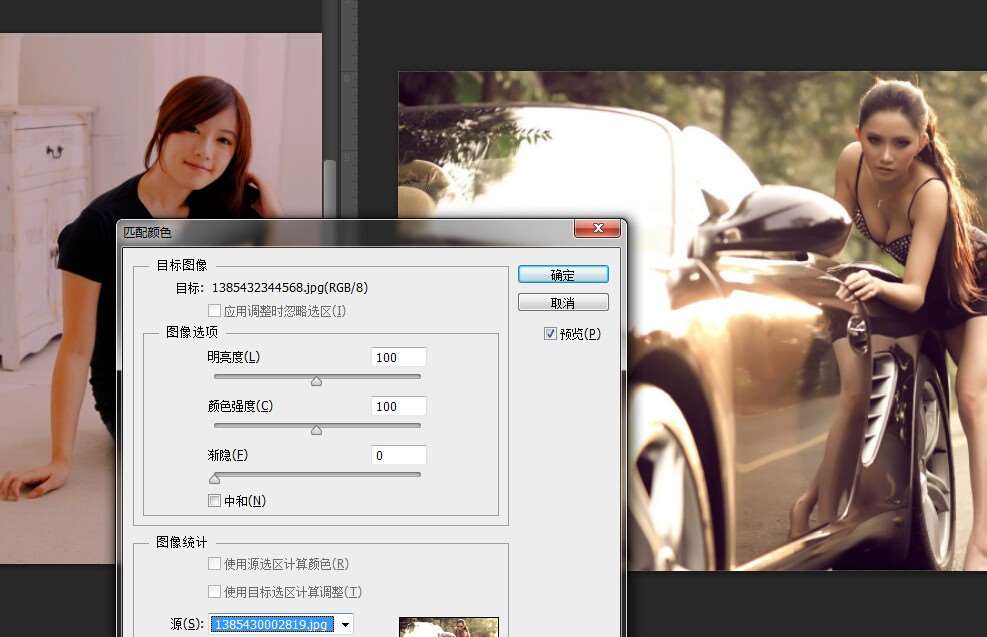
Task: Confirm with the 确定 button
Action: pos(563,275)
